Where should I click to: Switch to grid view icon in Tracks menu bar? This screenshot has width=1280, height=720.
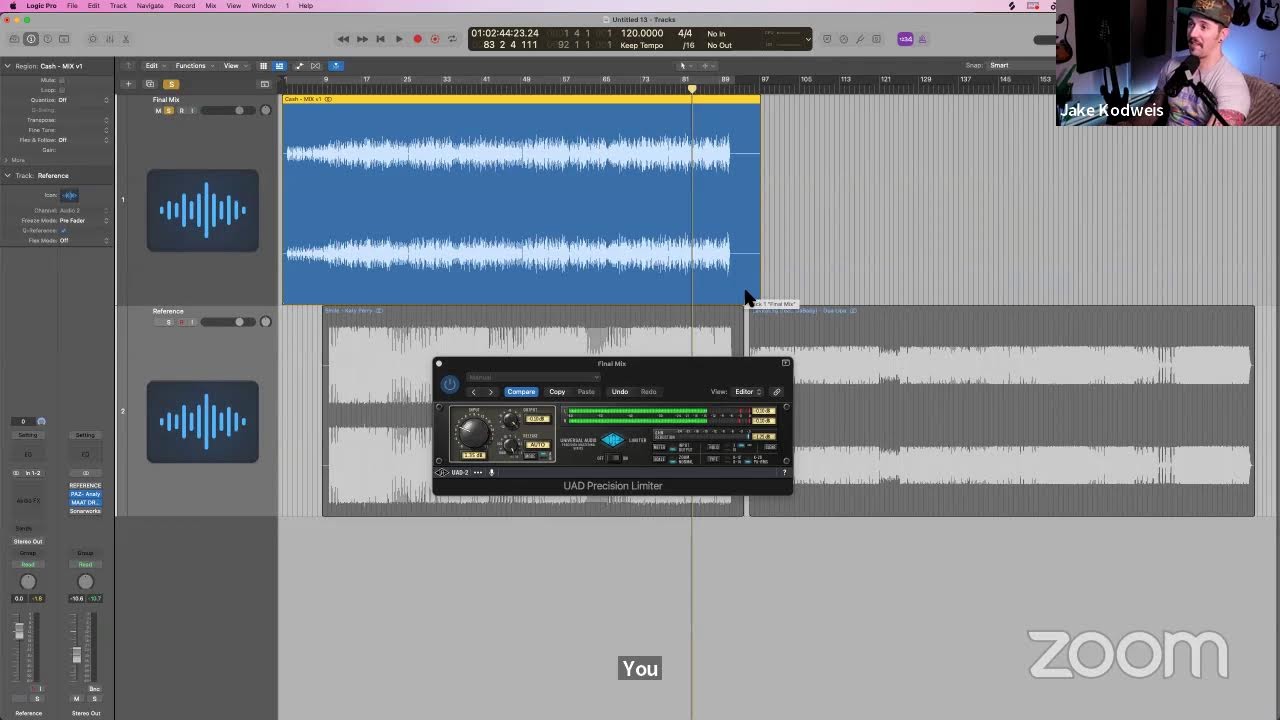click(263, 66)
